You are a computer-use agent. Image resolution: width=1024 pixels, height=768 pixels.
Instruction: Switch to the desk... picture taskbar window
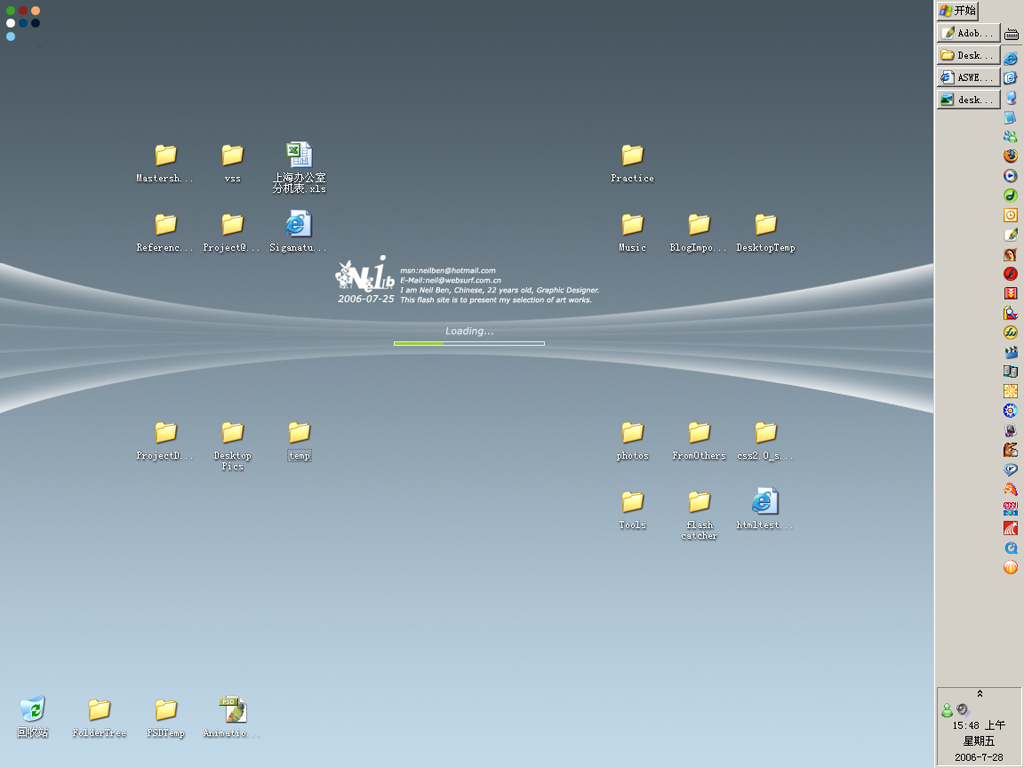click(968, 99)
